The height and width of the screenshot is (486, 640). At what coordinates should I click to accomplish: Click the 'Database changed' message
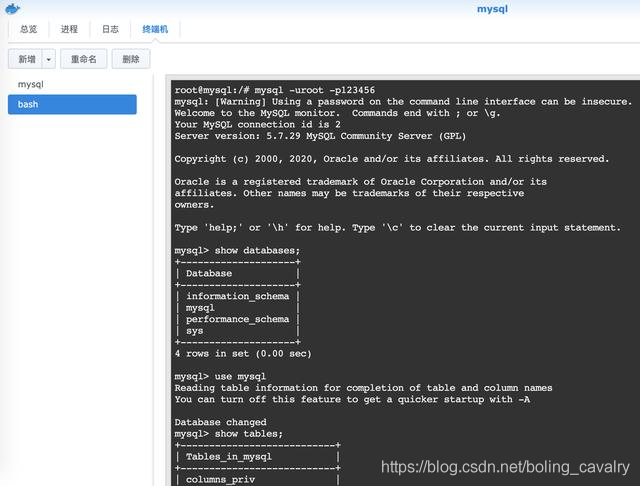220,422
